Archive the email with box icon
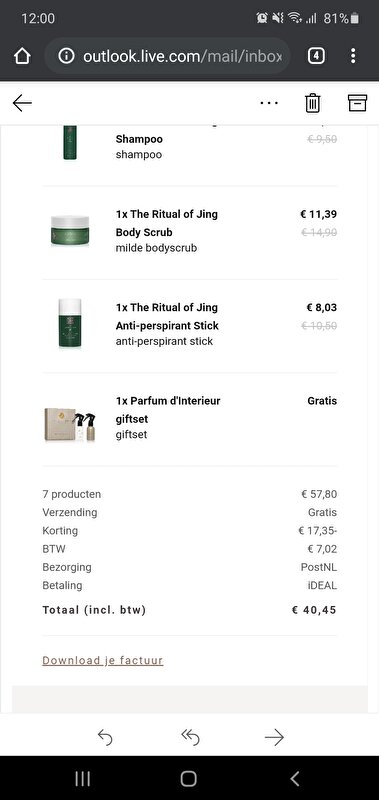Screen dimensions: 379x800 (357, 103)
